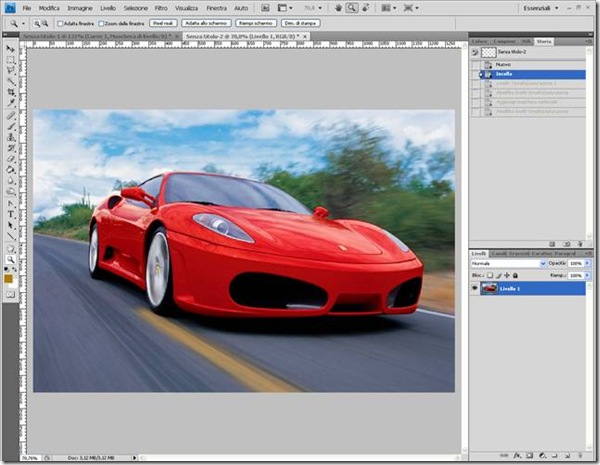Toggle Quick Mask mode icon

pos(10,295)
